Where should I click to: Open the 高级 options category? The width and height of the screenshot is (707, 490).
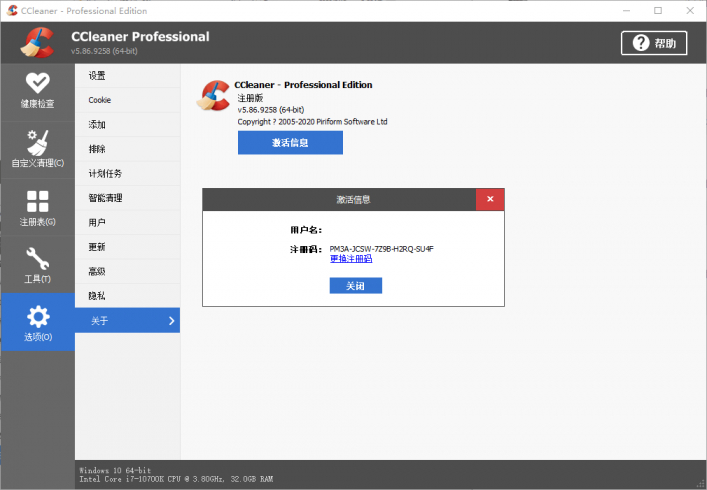pyautogui.click(x=128, y=271)
